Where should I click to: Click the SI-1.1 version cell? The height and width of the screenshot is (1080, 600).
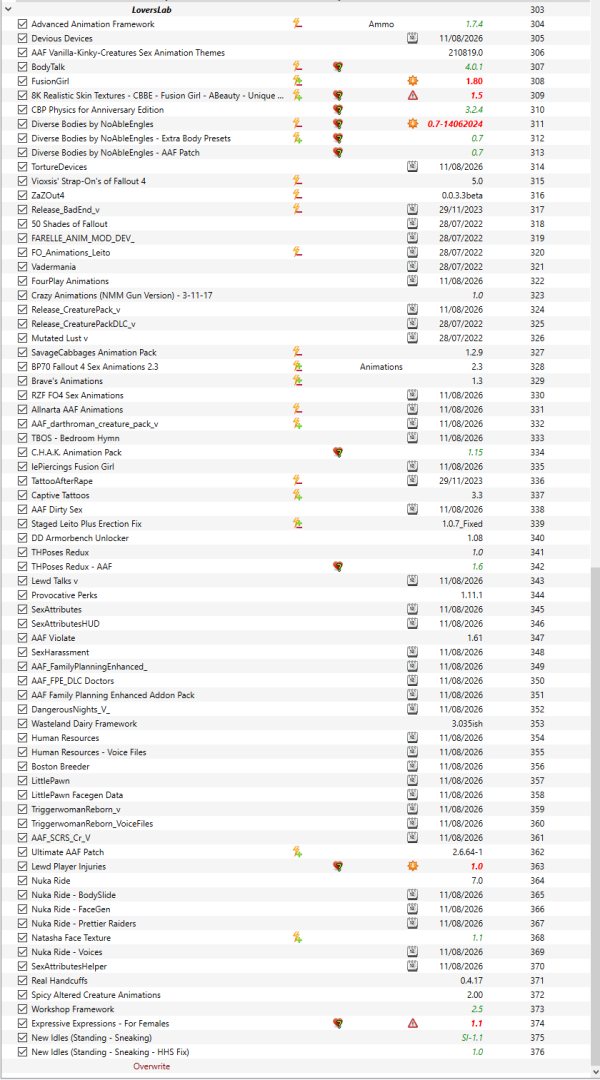(472, 1037)
